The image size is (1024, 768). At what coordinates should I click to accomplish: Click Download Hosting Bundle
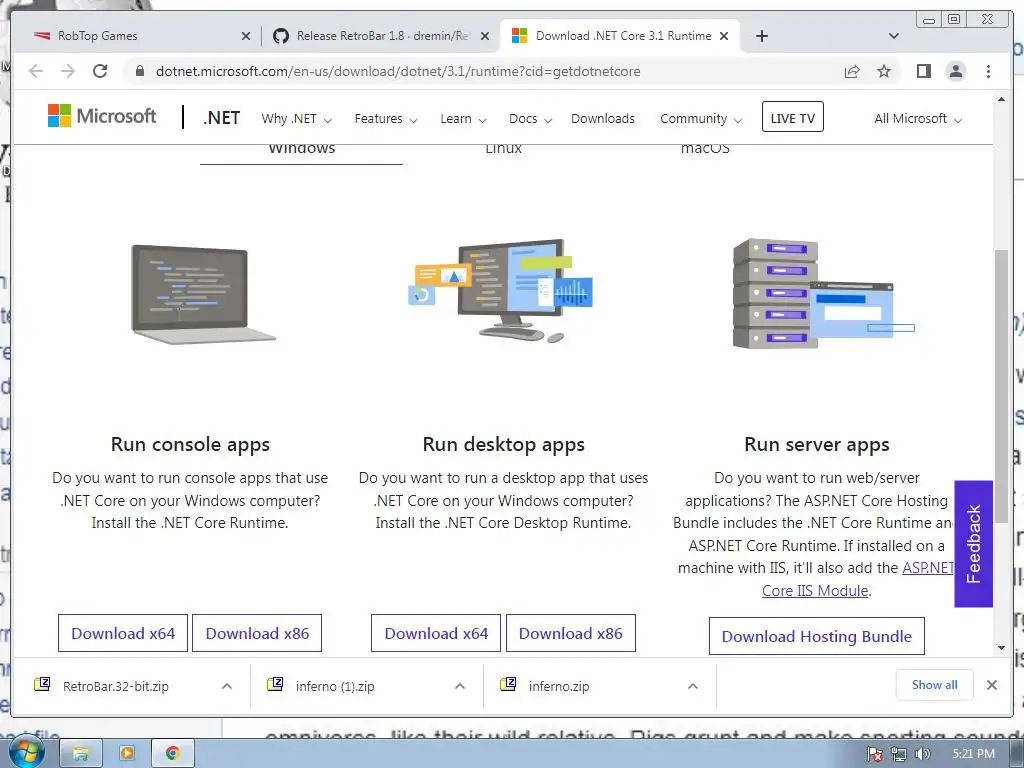pyautogui.click(x=816, y=636)
